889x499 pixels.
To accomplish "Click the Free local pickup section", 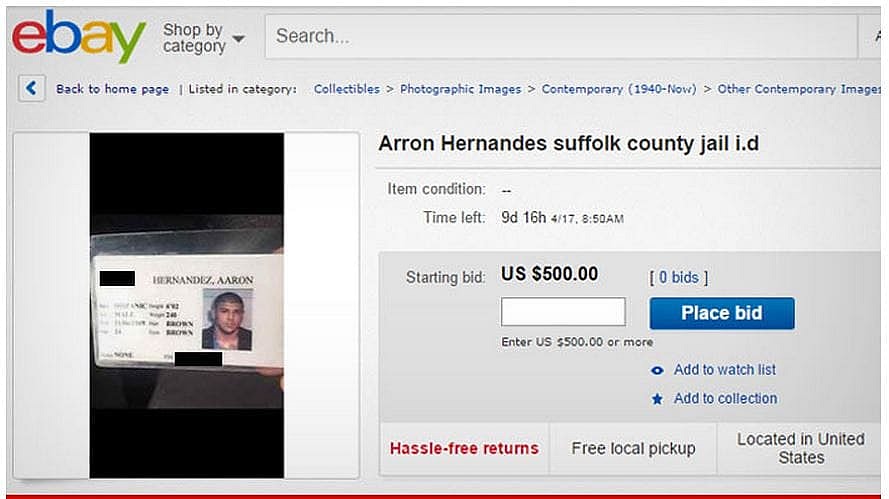I will click(x=633, y=448).
